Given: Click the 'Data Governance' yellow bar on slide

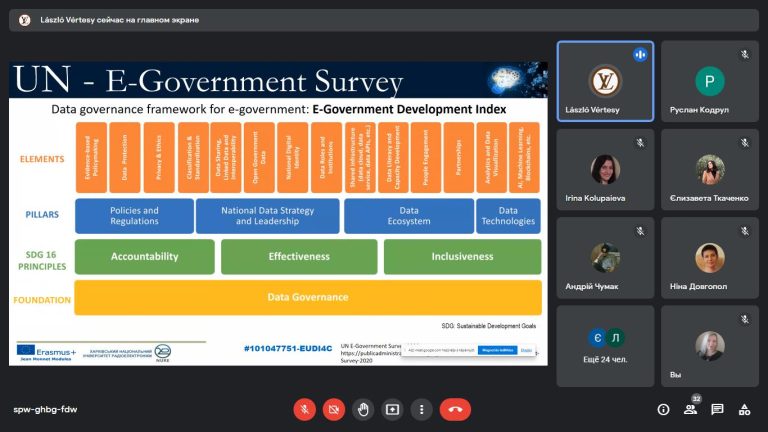Looking at the screenshot, I should click(x=308, y=297).
